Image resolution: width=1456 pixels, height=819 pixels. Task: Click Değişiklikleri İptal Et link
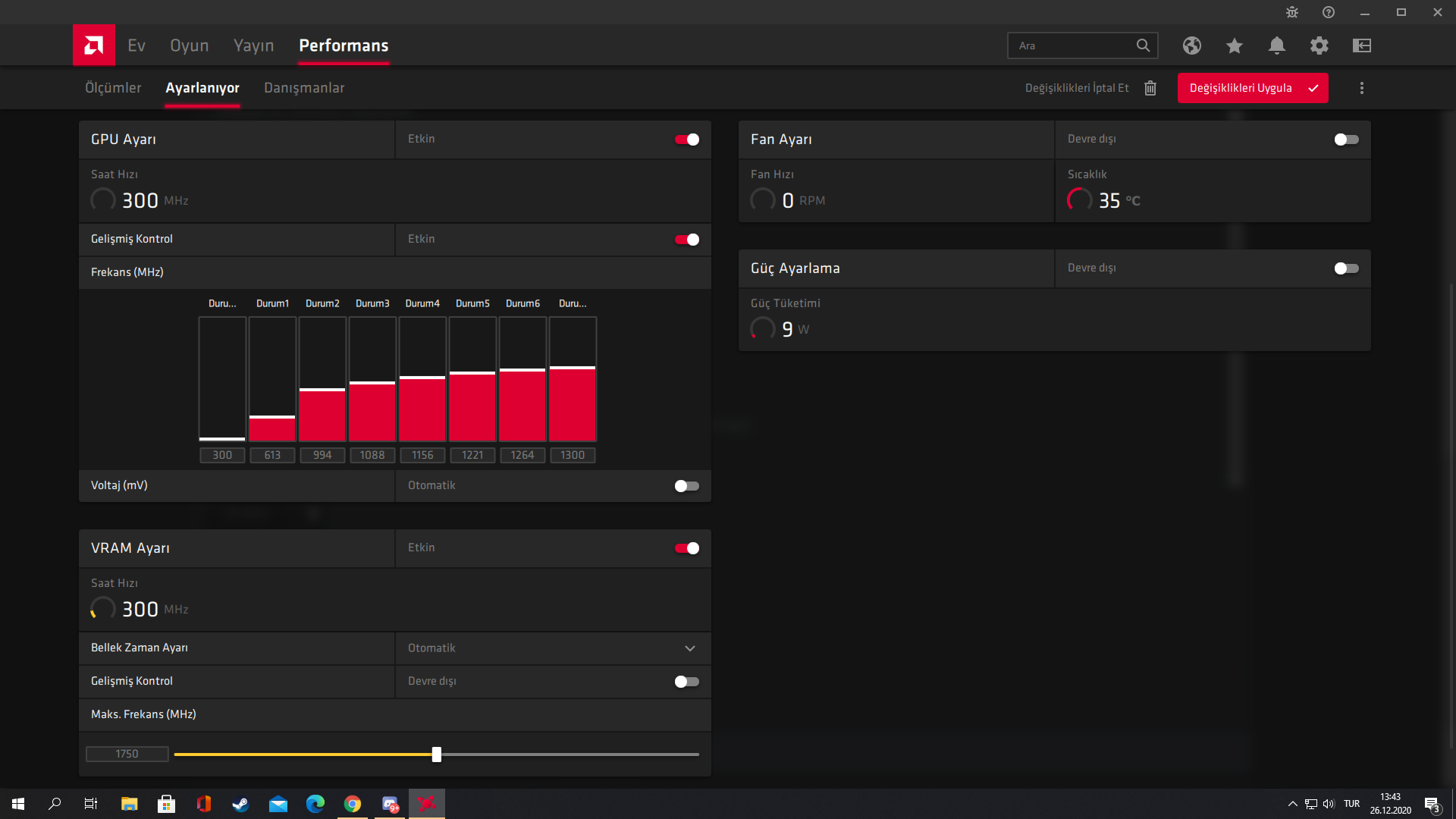coord(1077,88)
